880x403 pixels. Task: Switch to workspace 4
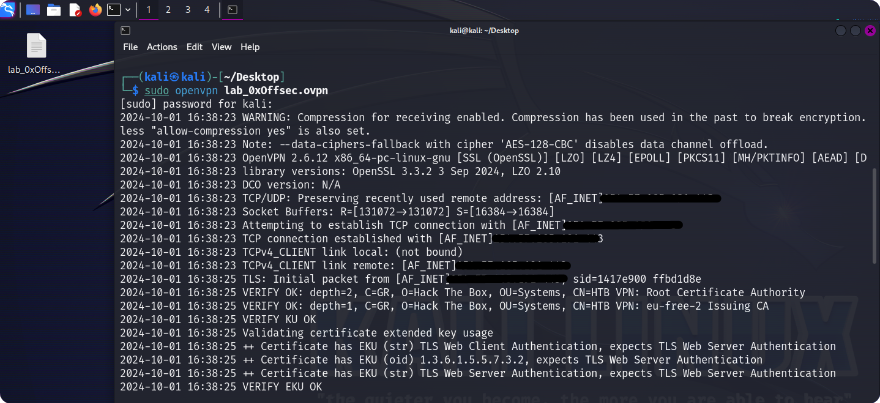click(207, 10)
